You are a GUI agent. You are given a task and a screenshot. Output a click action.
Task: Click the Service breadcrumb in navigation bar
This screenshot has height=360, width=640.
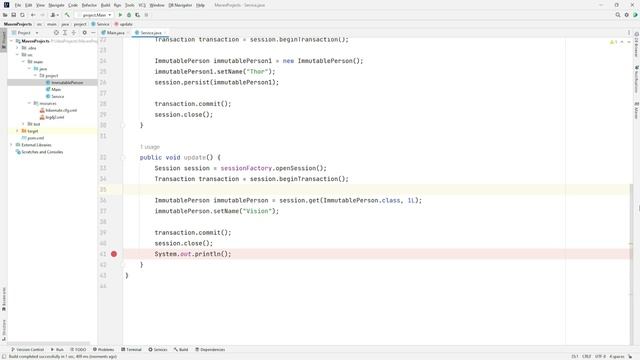[x=100, y=24]
